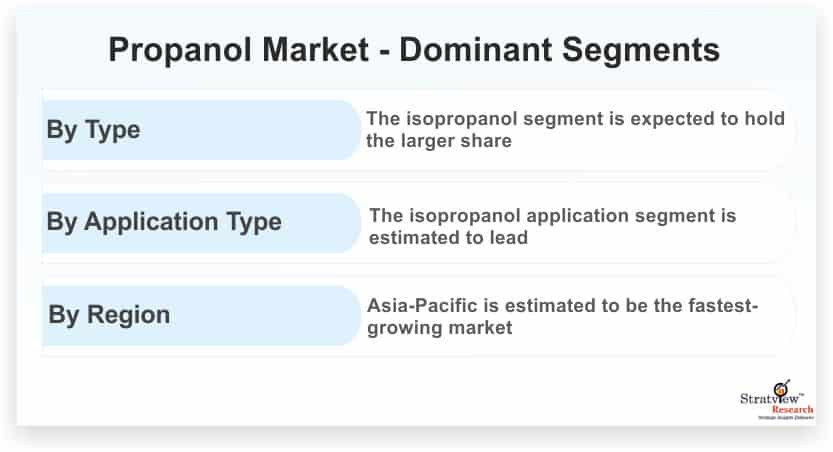Click the isopropanol application segment description

552,226
